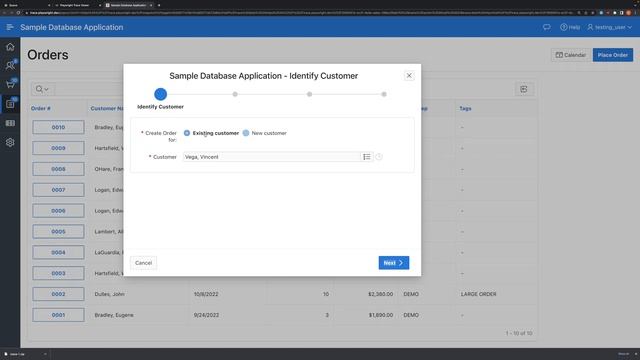640x360 pixels.
Task: Click the 10/8/2022 date cell
Action: pyautogui.click(x=206, y=294)
